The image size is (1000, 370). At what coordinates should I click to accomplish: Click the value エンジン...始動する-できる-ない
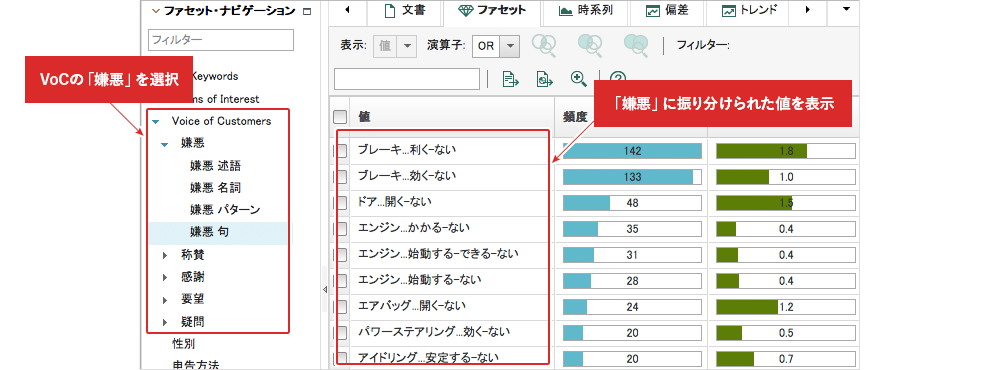coord(438,255)
